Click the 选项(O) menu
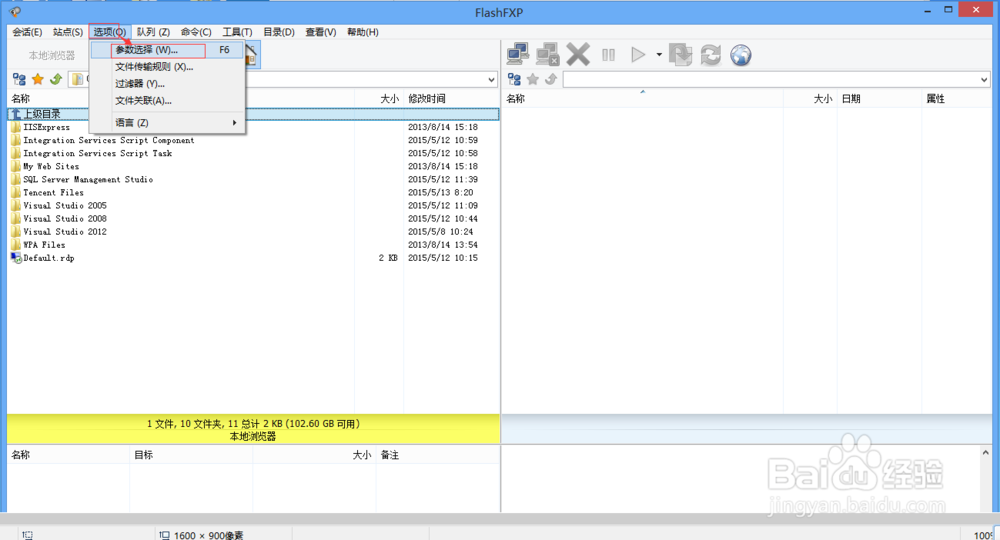This screenshot has width=1000, height=540. pyautogui.click(x=109, y=32)
